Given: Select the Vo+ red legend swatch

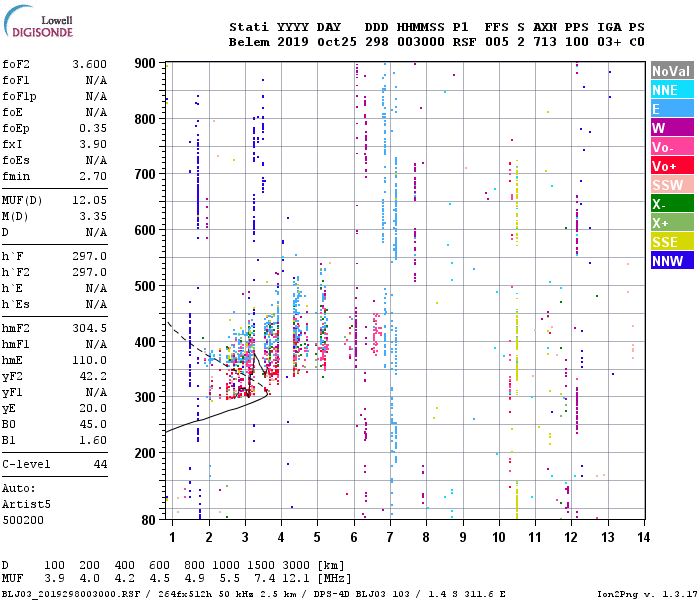Looking at the screenshot, I should (672, 166).
